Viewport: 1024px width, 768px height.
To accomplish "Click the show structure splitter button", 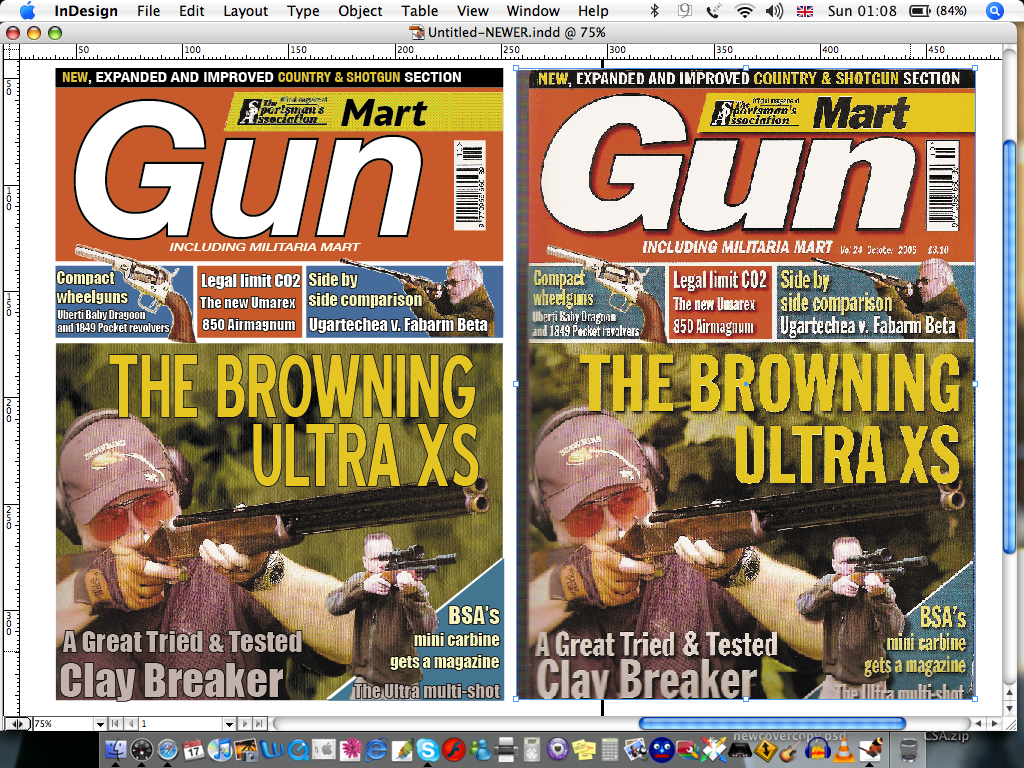I will (x=19, y=724).
